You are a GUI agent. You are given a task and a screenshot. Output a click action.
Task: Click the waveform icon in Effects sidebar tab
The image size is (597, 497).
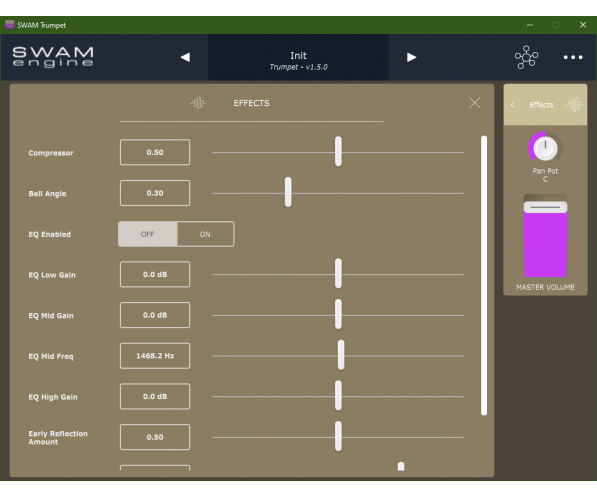pos(574,104)
